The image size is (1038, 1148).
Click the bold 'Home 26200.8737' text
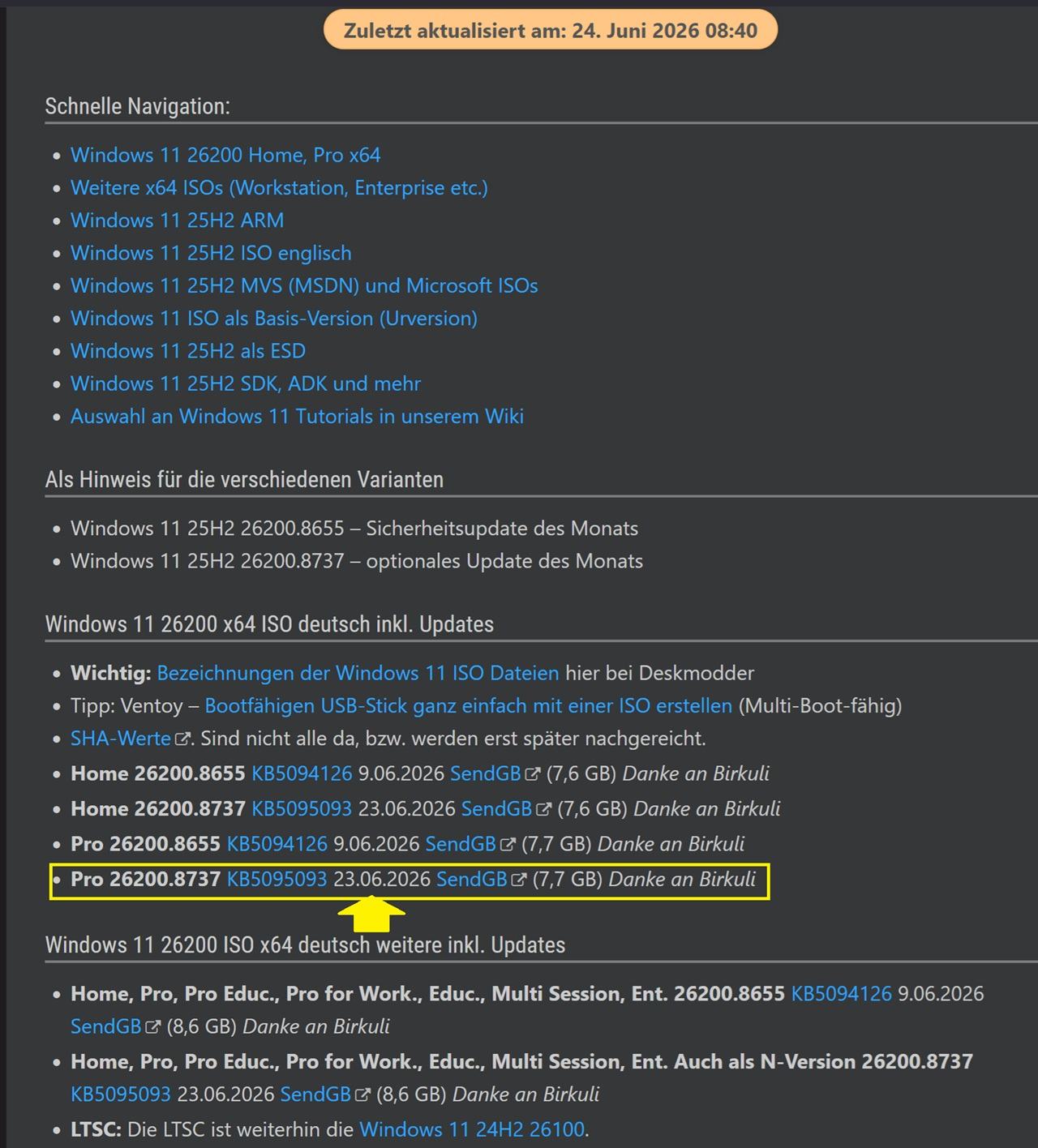158,808
